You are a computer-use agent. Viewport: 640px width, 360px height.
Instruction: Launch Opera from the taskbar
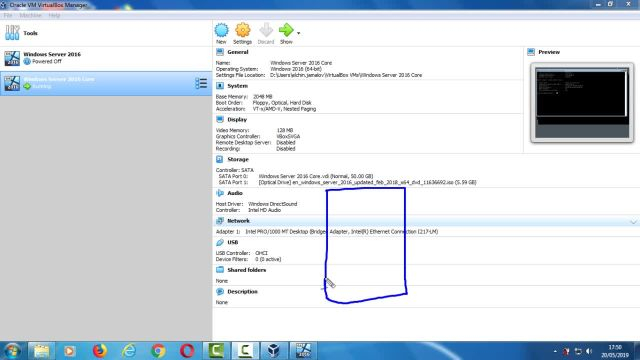click(187, 351)
